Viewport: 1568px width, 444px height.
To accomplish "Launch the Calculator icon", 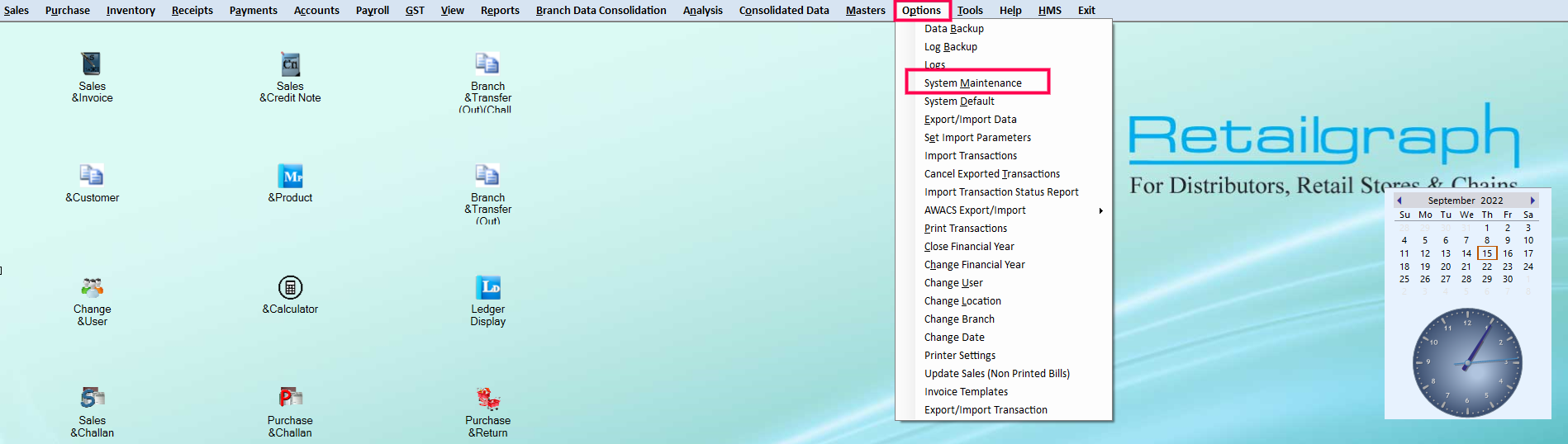I will (290, 287).
